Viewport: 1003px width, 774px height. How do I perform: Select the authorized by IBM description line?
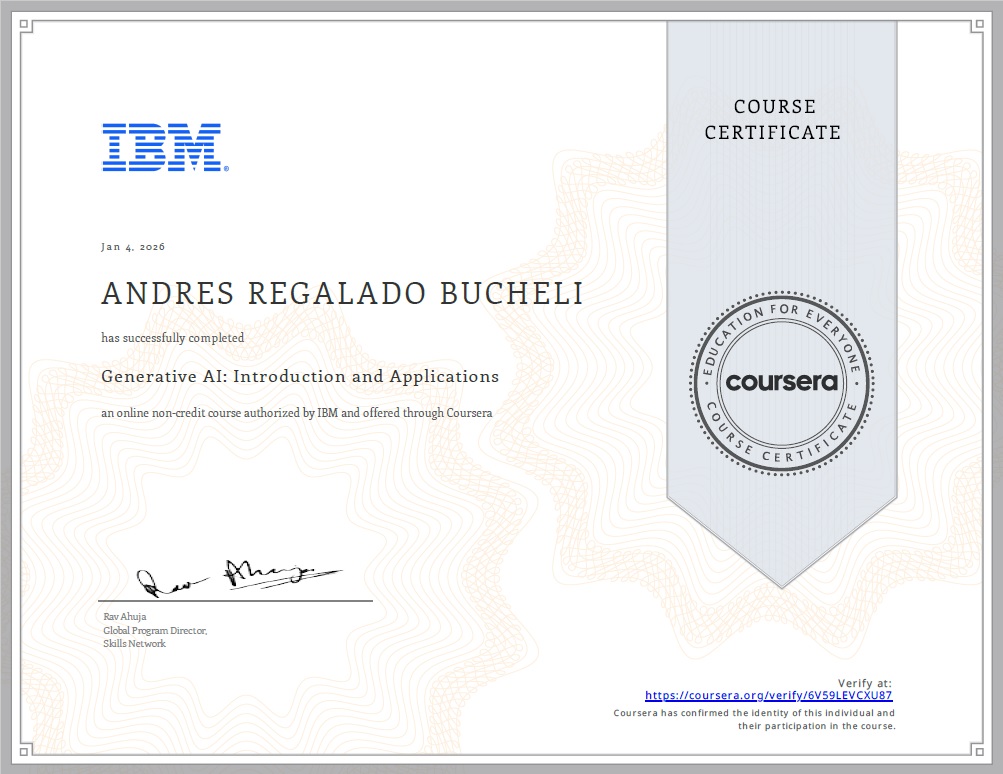pyautogui.click(x=296, y=412)
